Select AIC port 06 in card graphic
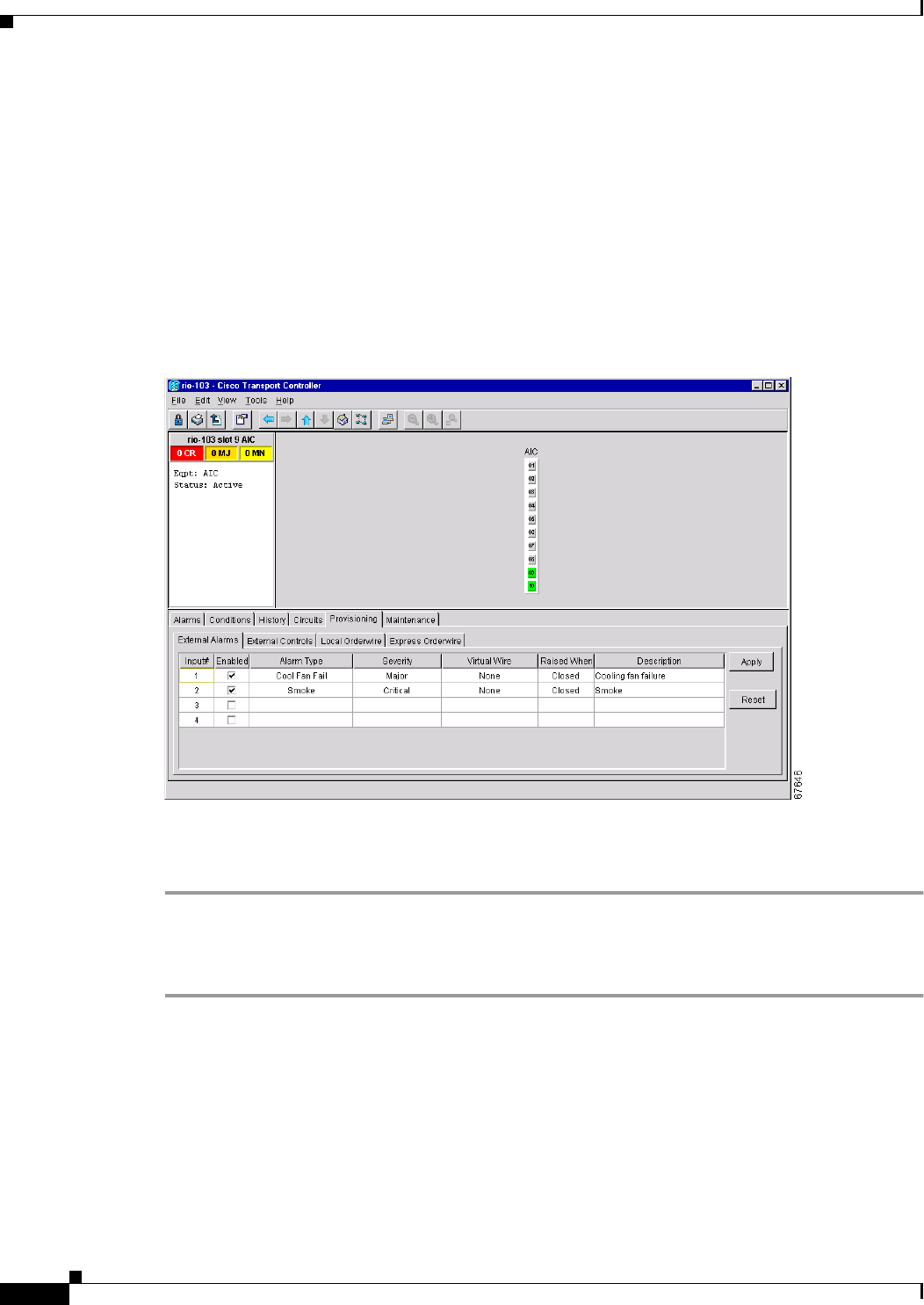This screenshot has height=1305, width=924. pyautogui.click(x=531, y=533)
